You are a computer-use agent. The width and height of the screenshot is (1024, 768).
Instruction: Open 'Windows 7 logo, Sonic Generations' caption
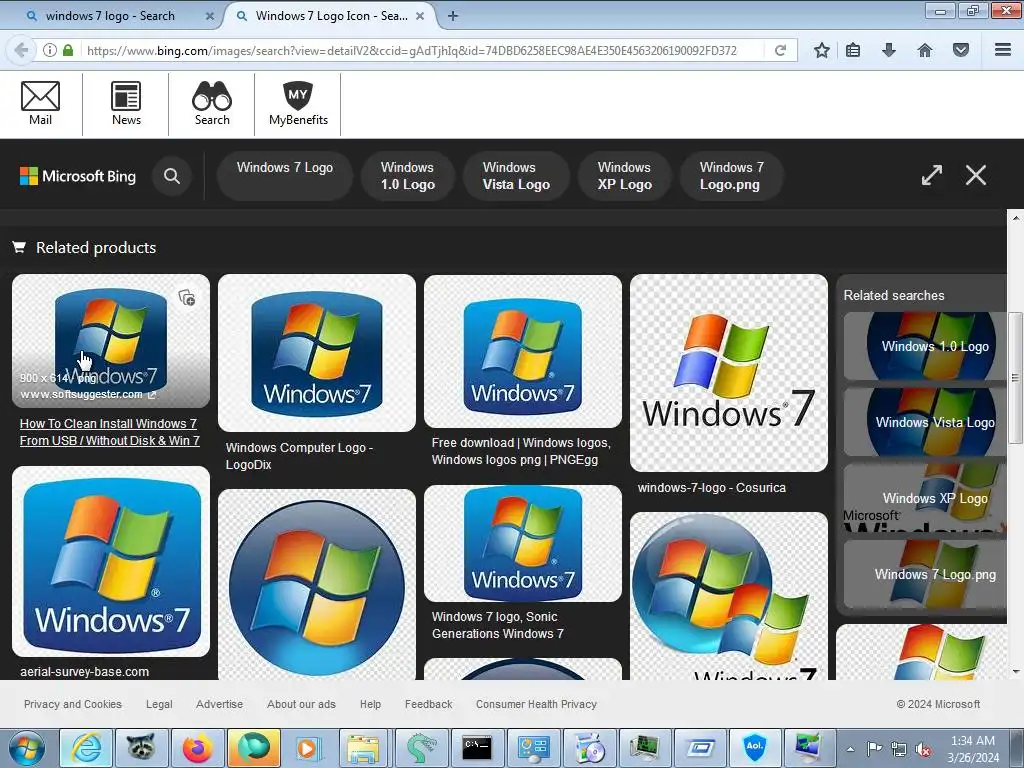point(498,625)
